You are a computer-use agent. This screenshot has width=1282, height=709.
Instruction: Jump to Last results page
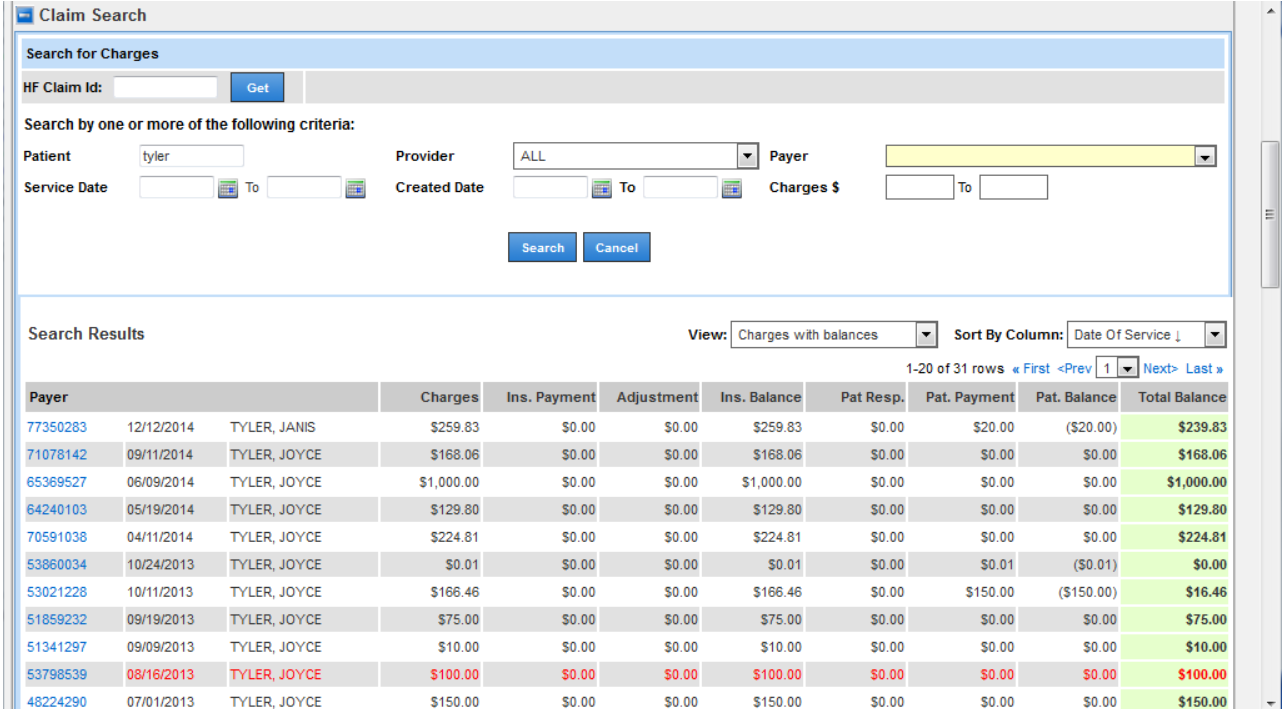[1204, 369]
